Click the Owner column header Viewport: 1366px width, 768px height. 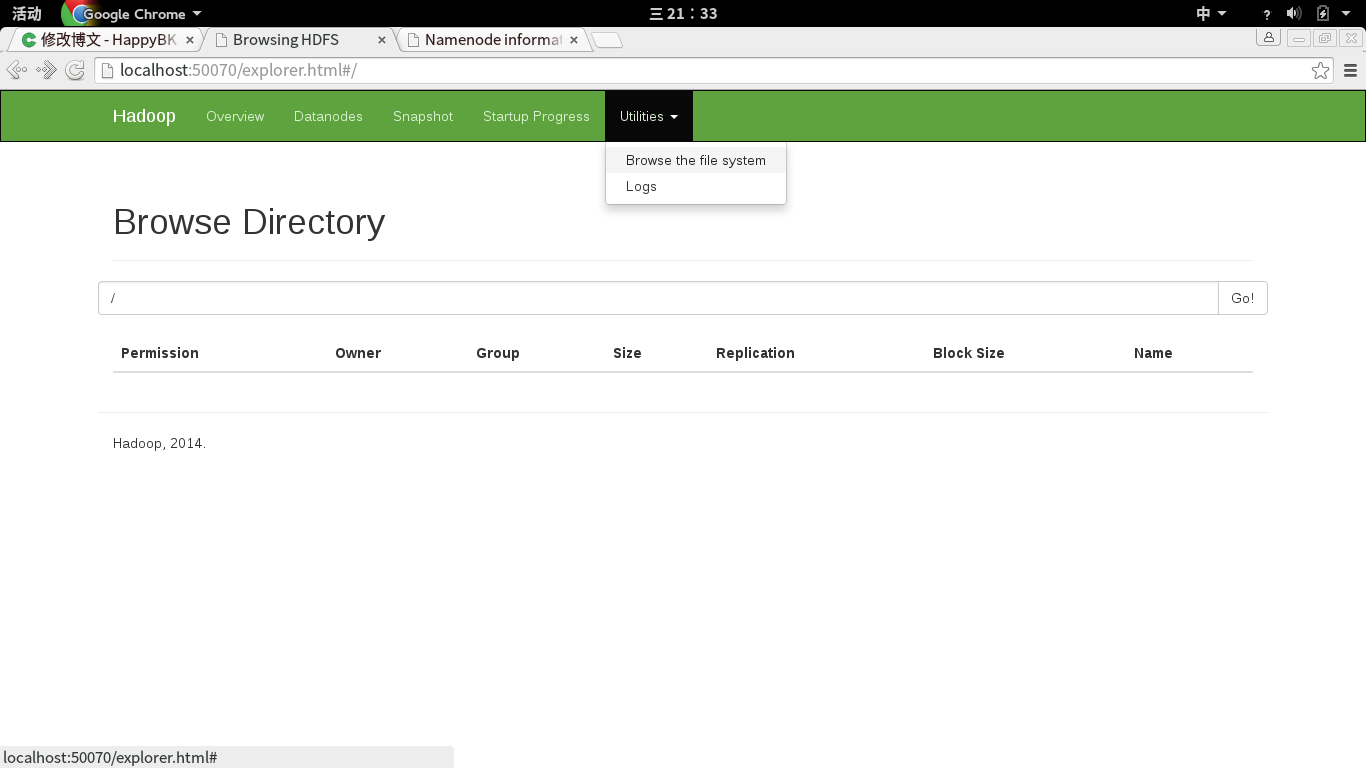coord(358,353)
